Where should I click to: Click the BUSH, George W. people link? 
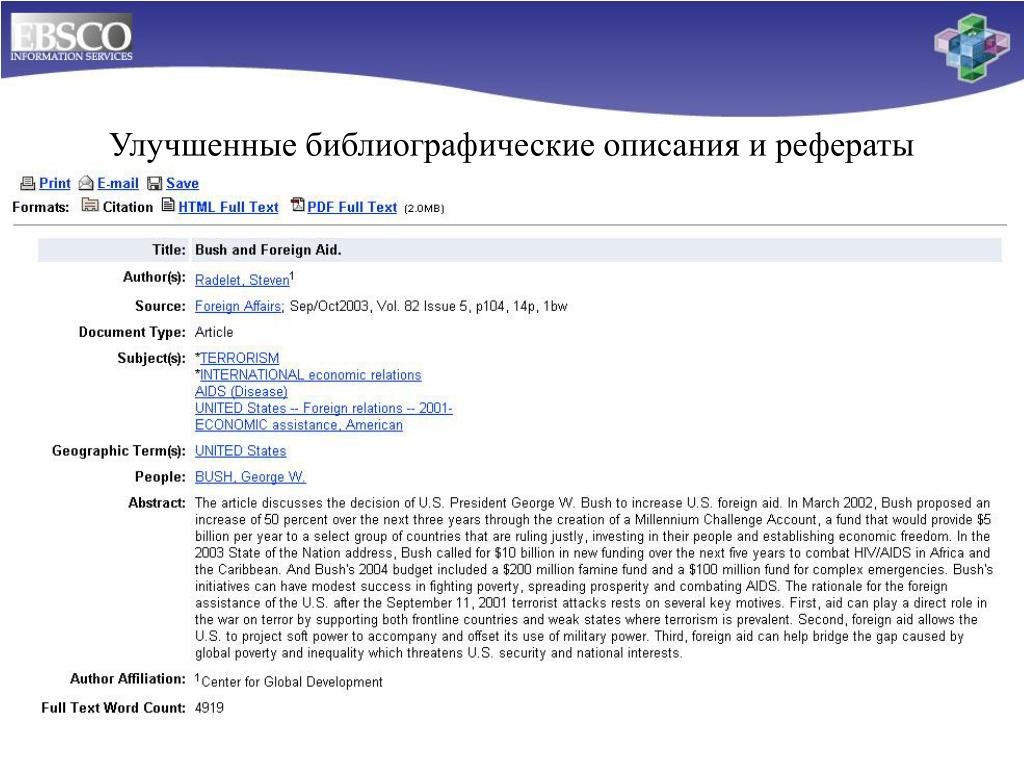(250, 477)
